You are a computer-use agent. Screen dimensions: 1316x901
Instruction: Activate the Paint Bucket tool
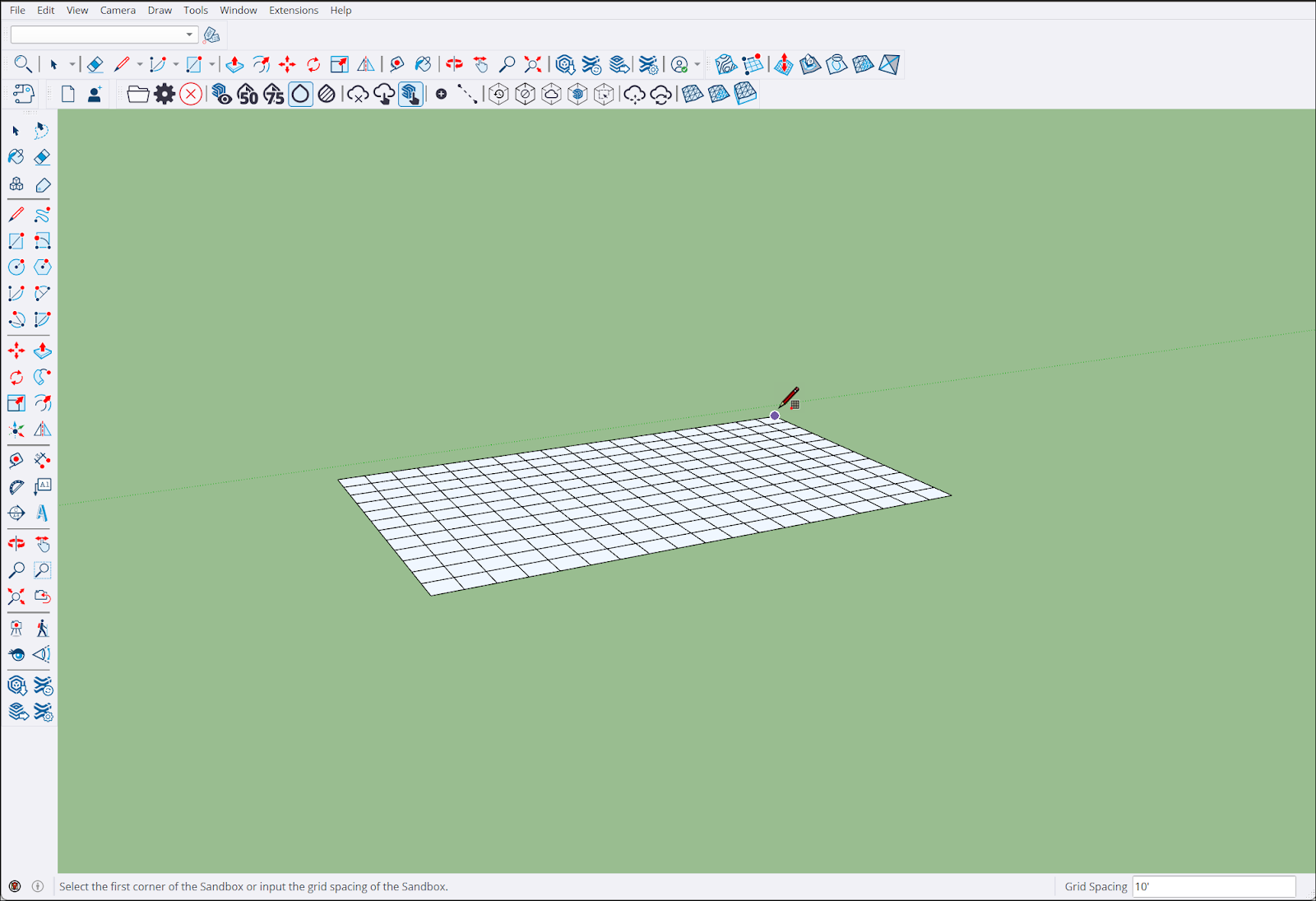pos(422,63)
